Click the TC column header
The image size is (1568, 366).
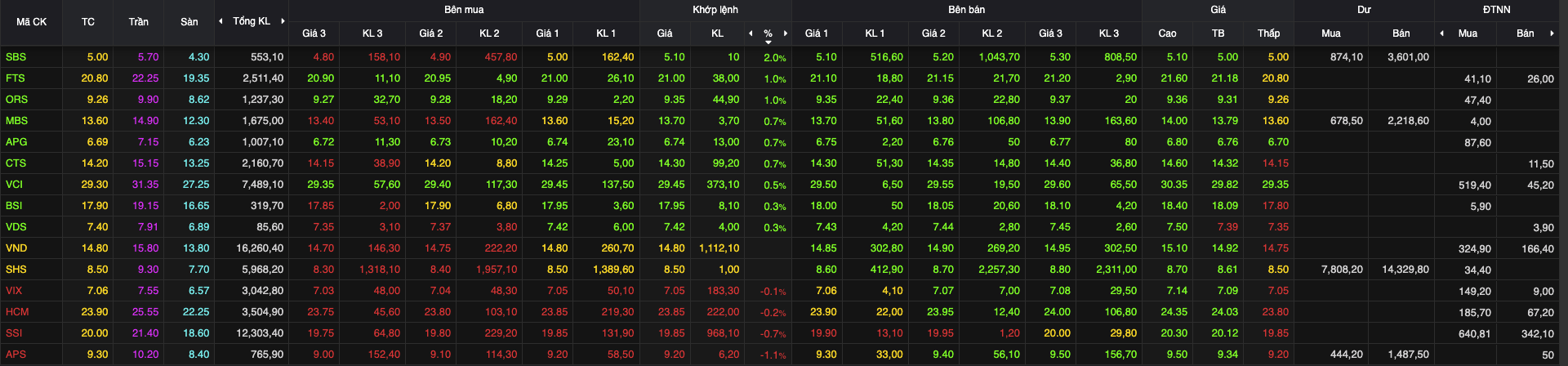pos(88,22)
